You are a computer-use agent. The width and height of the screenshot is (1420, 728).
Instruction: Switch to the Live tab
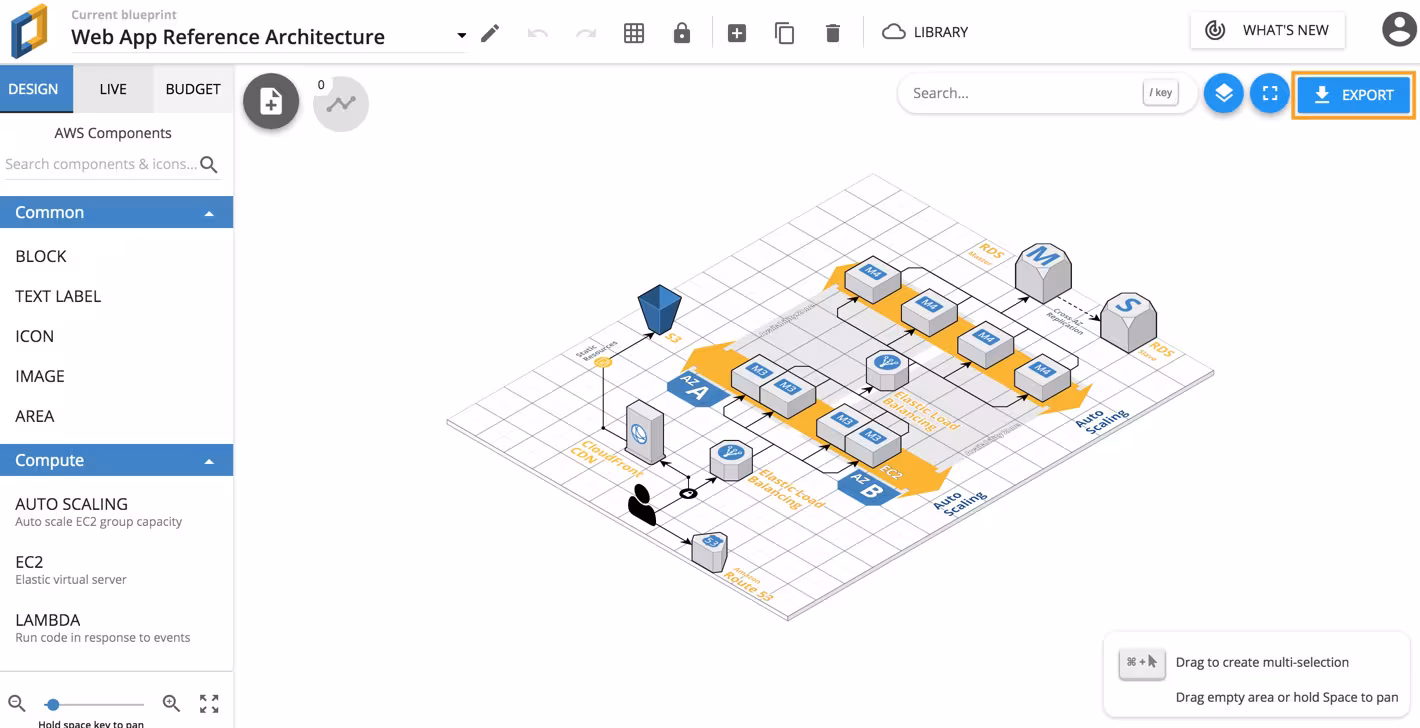[113, 89]
